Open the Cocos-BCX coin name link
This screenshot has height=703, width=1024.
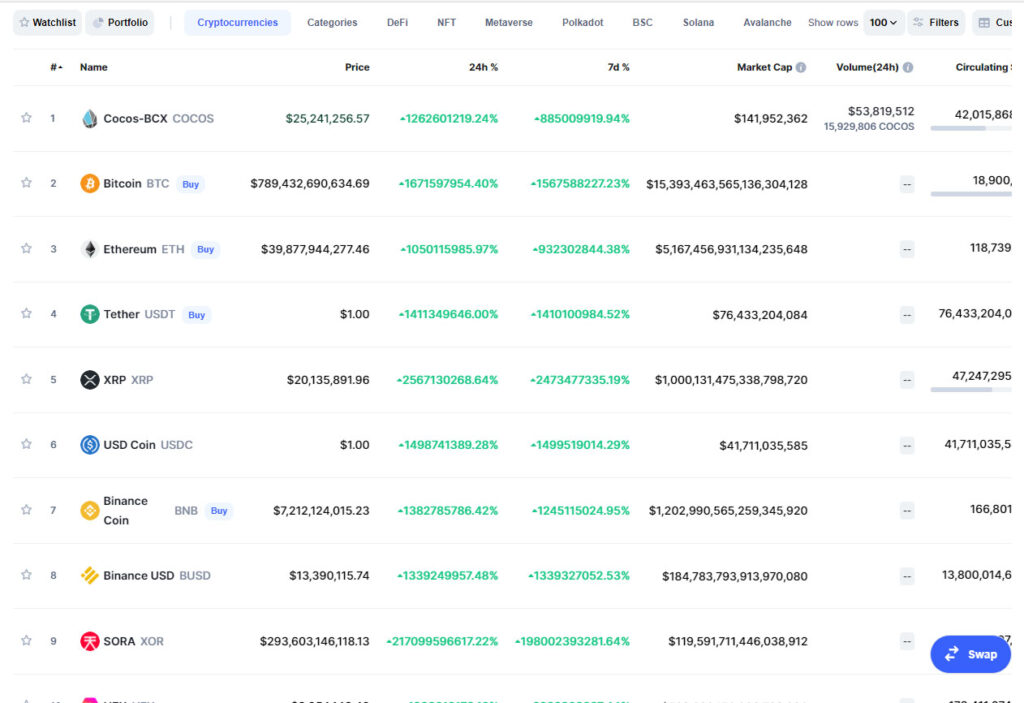[135, 118]
